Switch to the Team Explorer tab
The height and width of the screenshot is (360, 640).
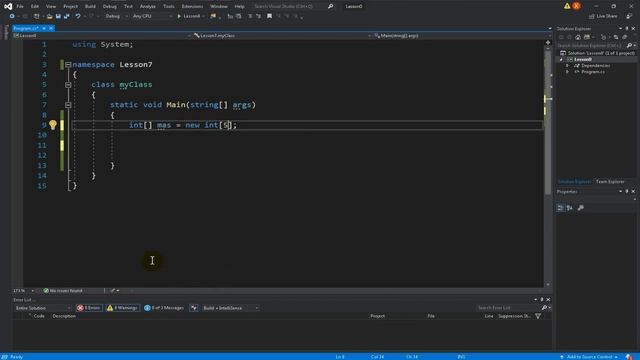[x=610, y=182]
